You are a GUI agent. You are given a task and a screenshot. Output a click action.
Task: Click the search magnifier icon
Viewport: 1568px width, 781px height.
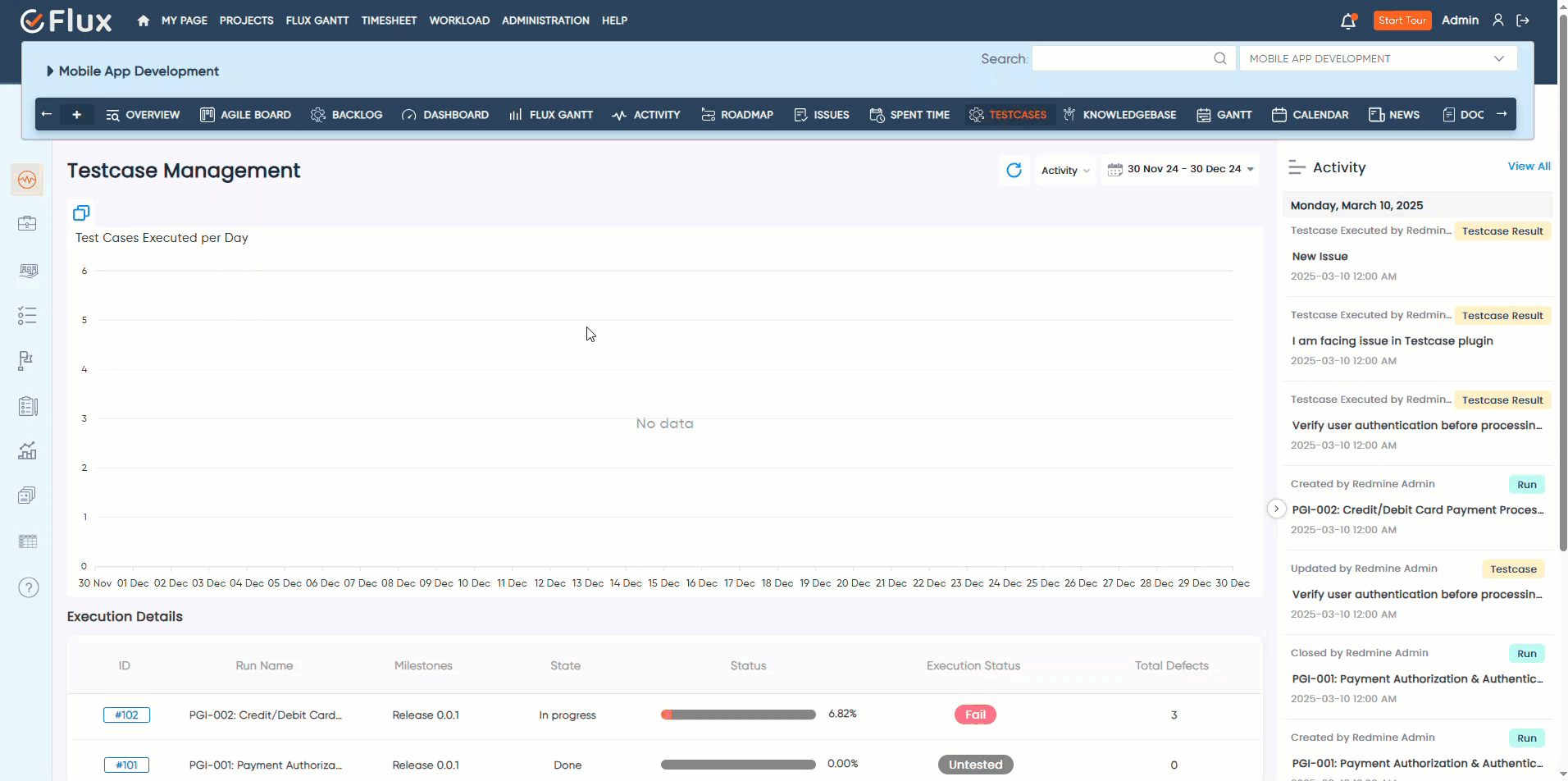pyautogui.click(x=1219, y=58)
